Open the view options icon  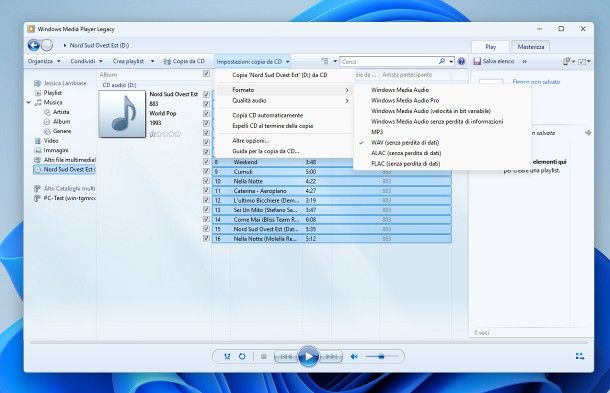(325, 61)
